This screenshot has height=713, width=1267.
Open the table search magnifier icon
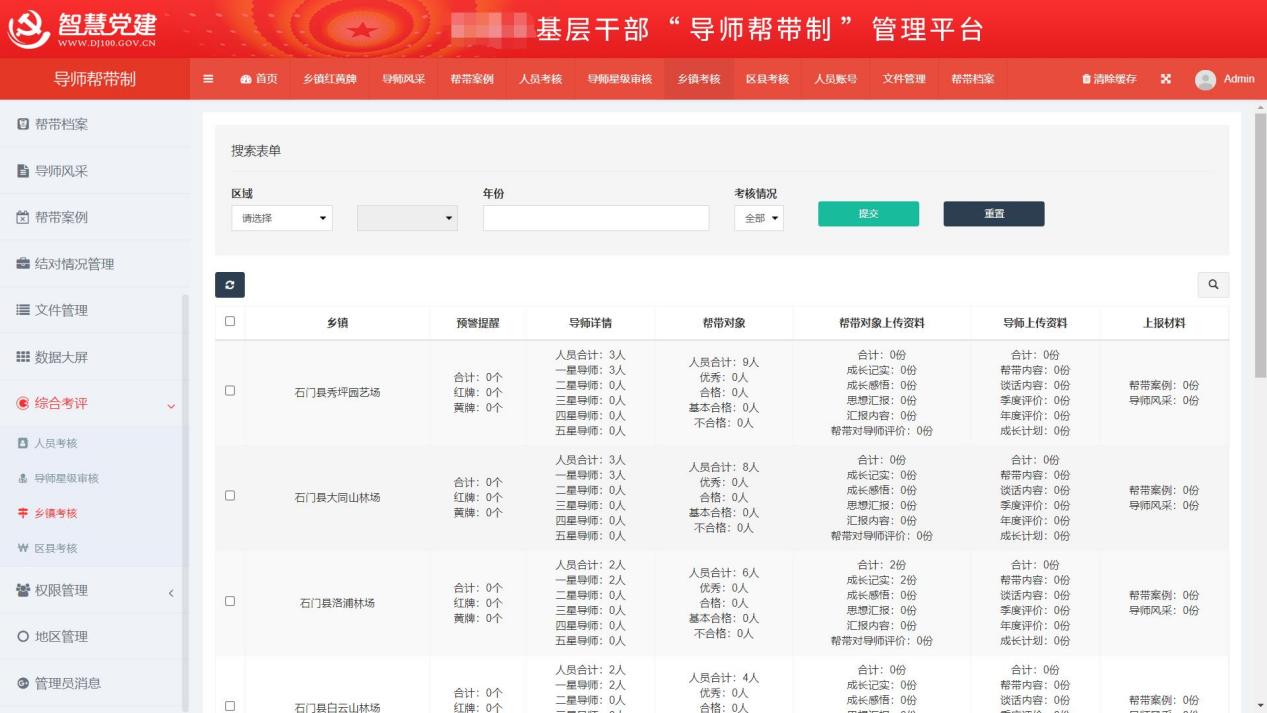[1213, 285]
